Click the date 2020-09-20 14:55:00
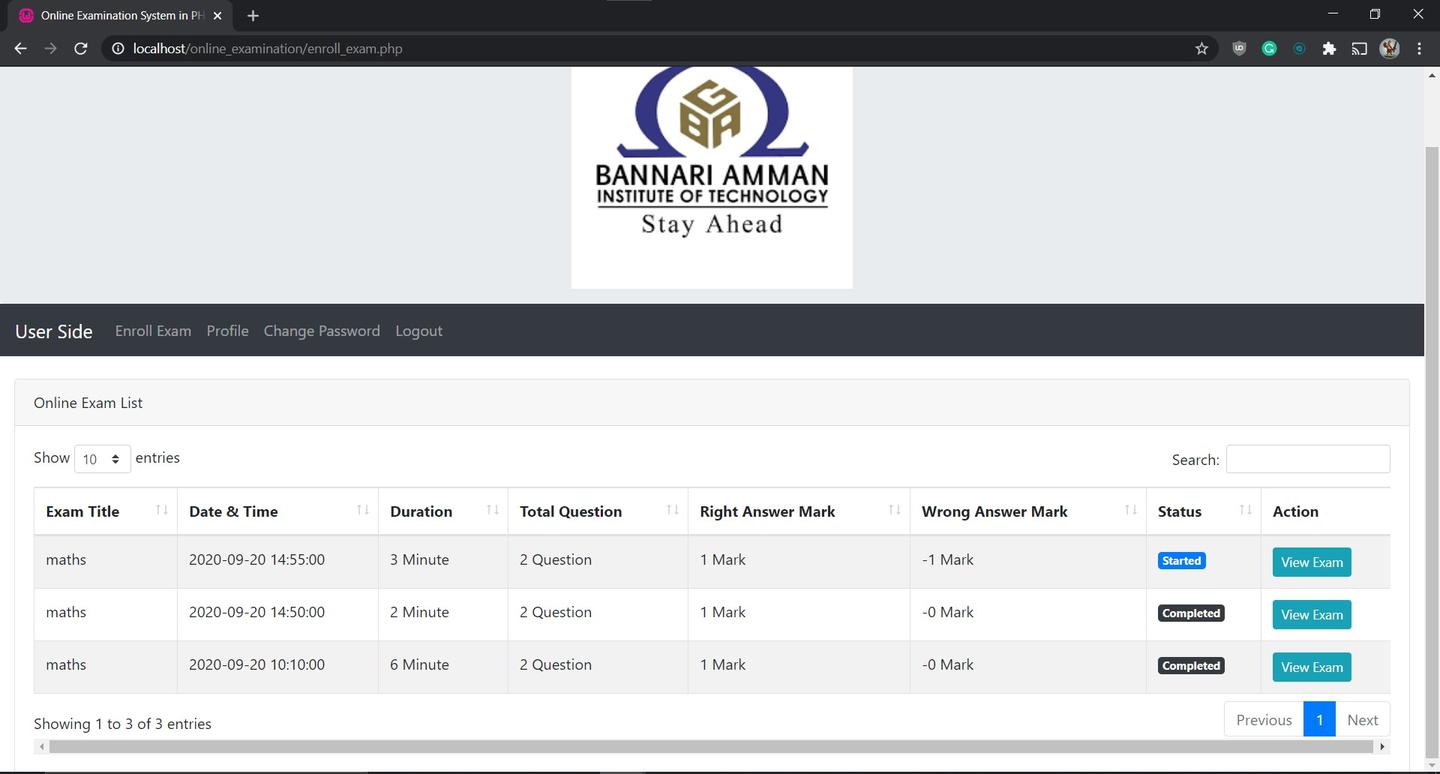 (x=257, y=560)
